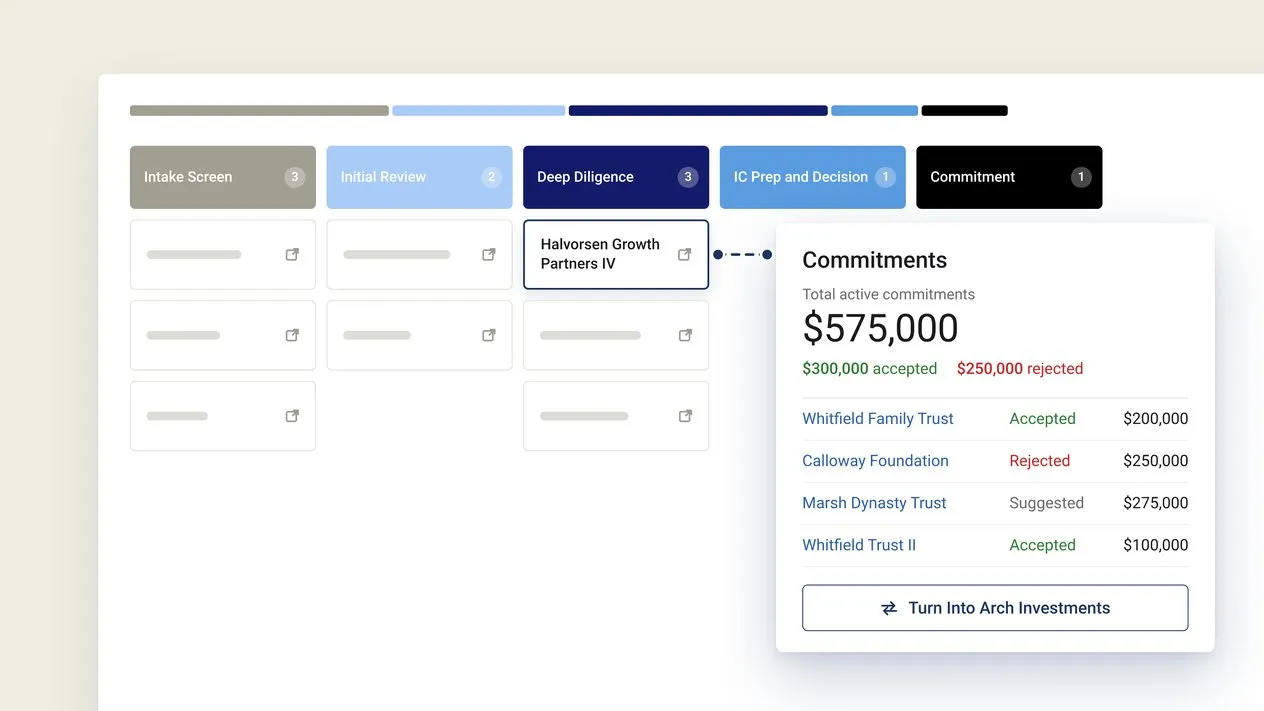Click the black Commitment progress segment
This screenshot has height=711, width=1264.
pos(964,111)
